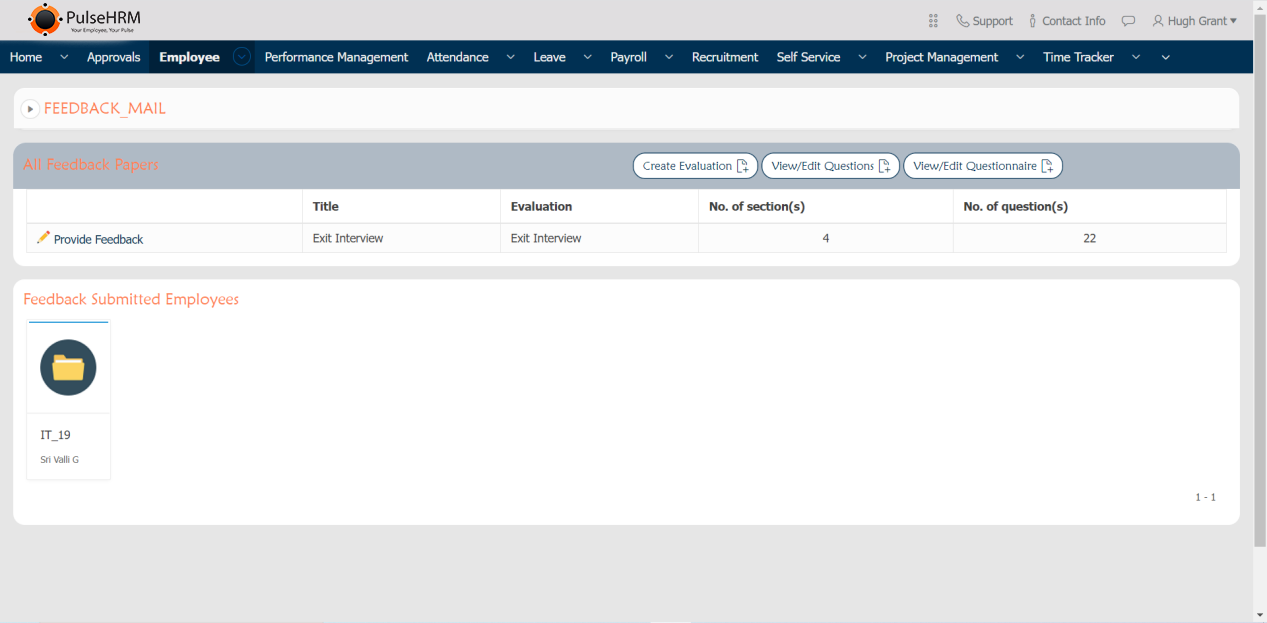Open the chat message icon
1267x623 pixels.
pyautogui.click(x=1128, y=21)
